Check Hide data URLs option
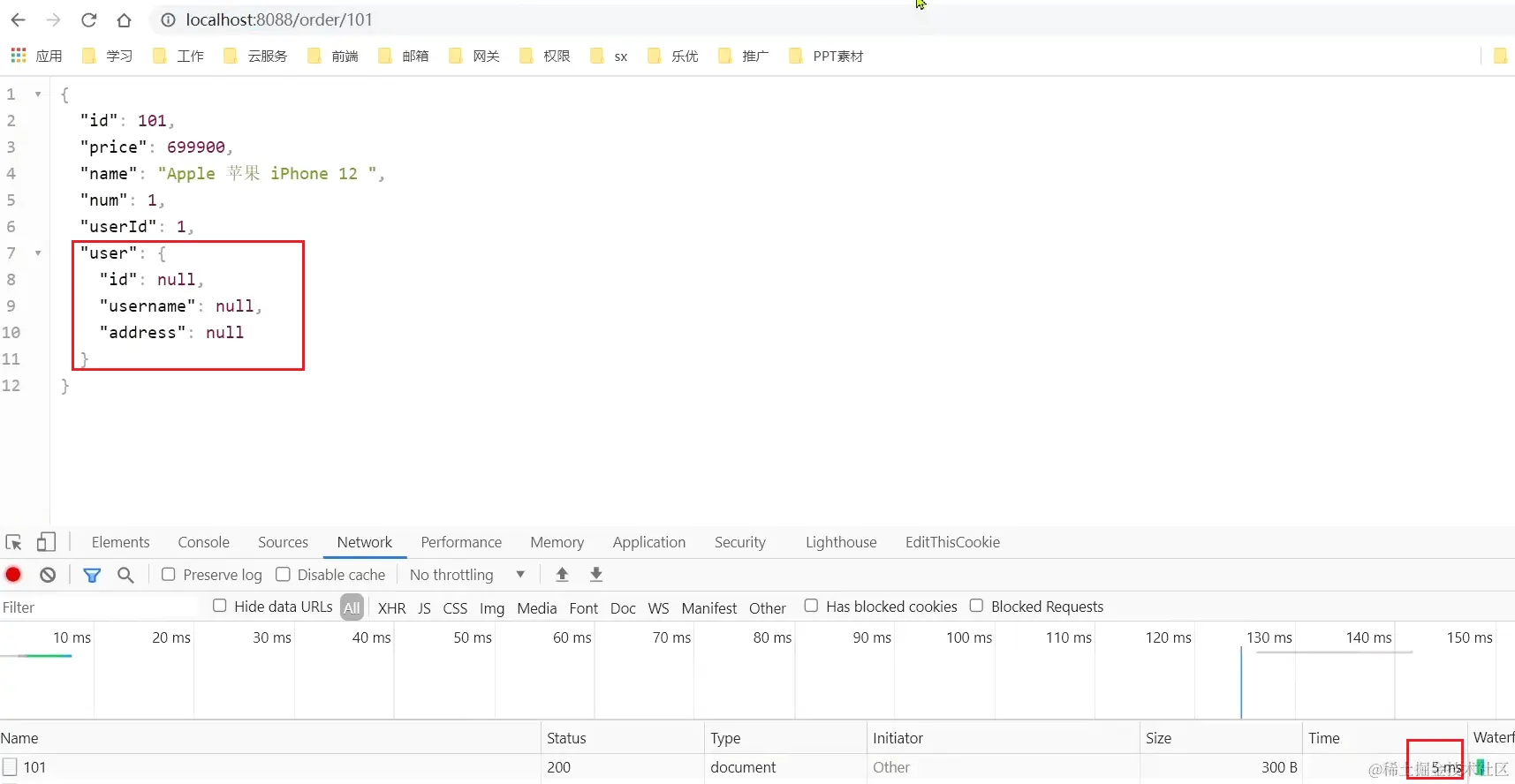 coord(219,606)
